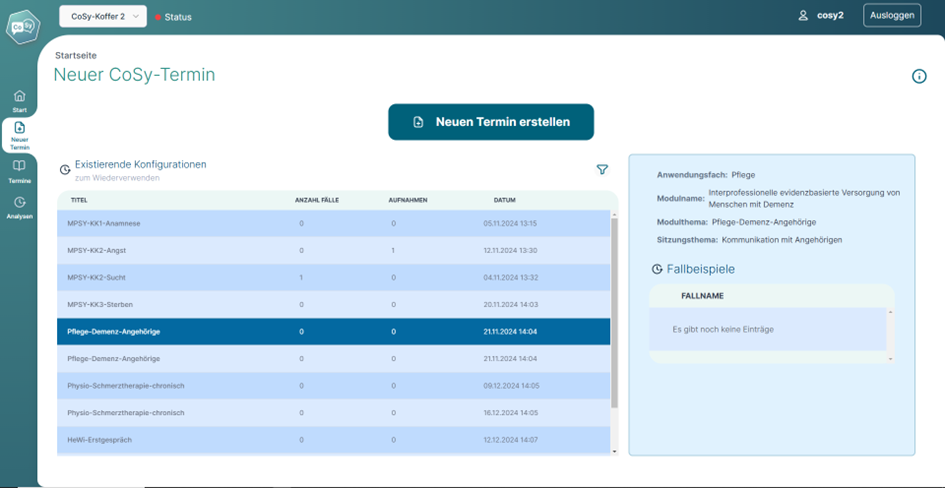Click the Startseite breadcrumb link
Viewport: 945px width, 488px height.
click(76, 55)
